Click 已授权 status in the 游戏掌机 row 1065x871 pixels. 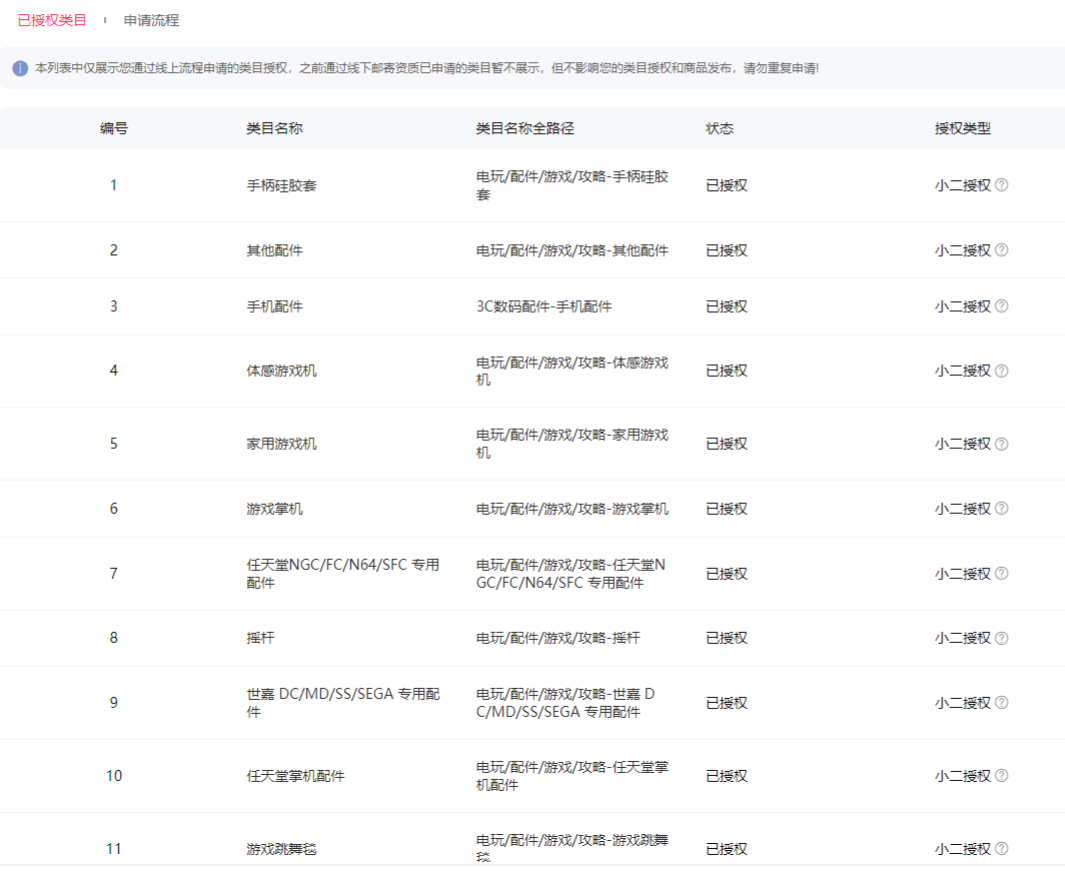[x=726, y=509]
